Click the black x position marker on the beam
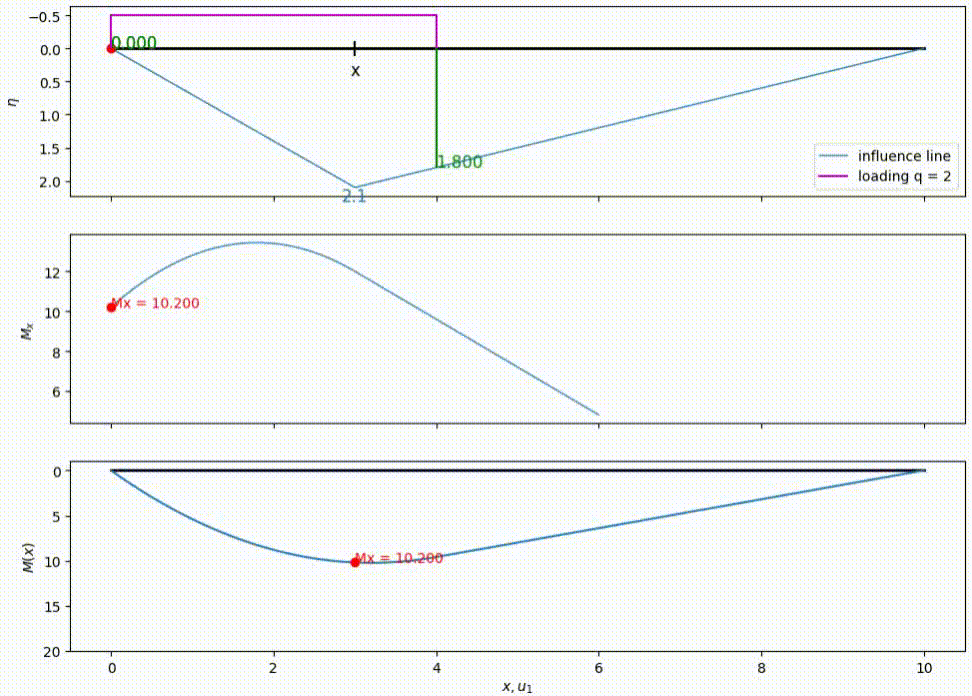 [x=355, y=49]
